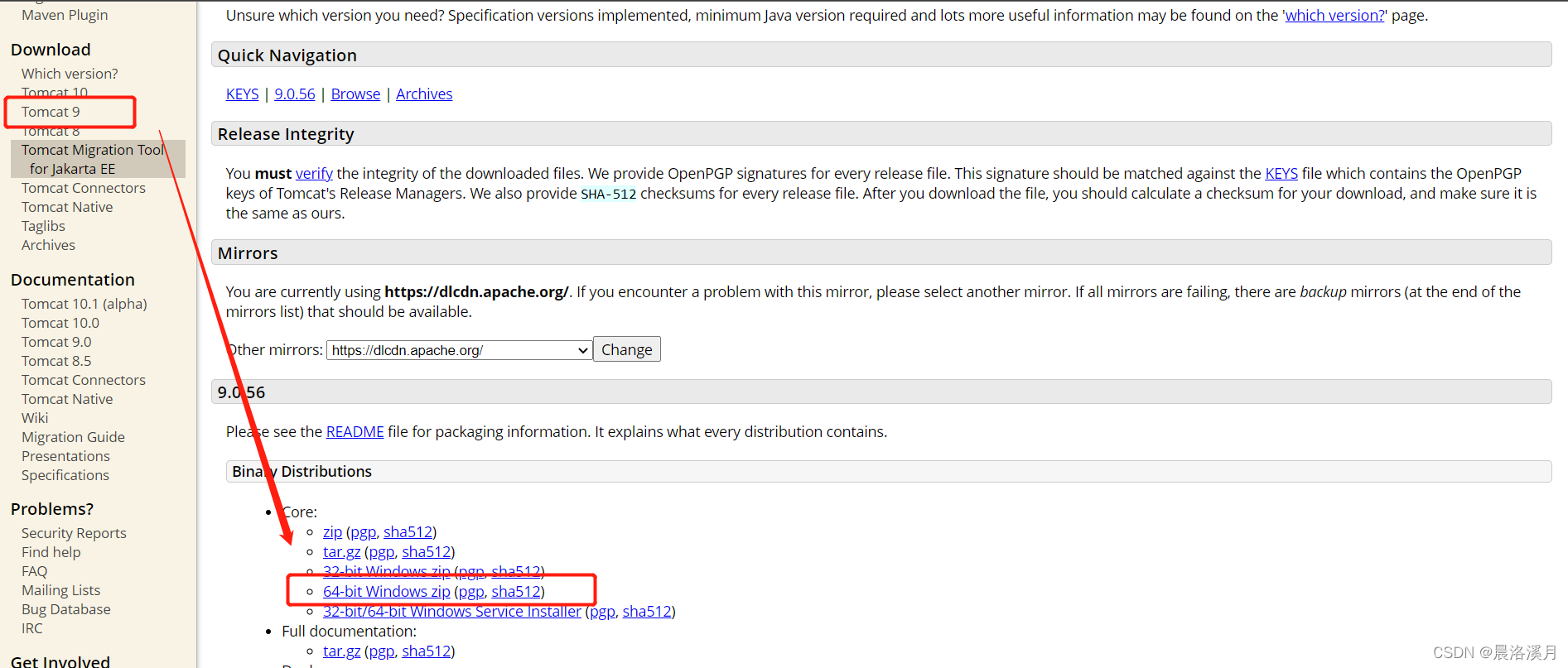The image size is (1568, 668).
Task: Open Mailing Lists
Action: tap(60, 590)
